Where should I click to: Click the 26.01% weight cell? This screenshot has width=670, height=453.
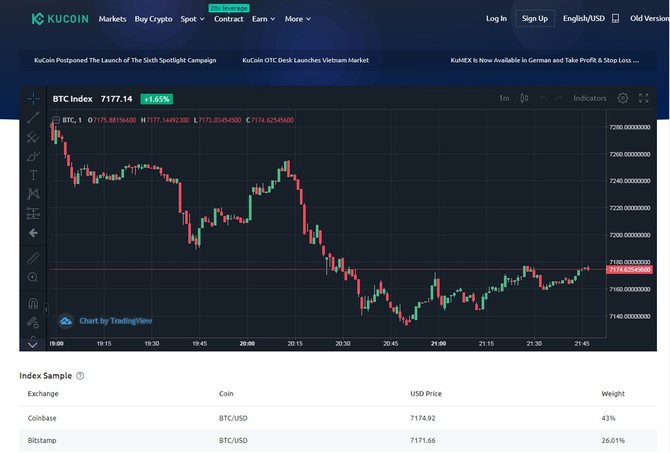[x=613, y=440]
